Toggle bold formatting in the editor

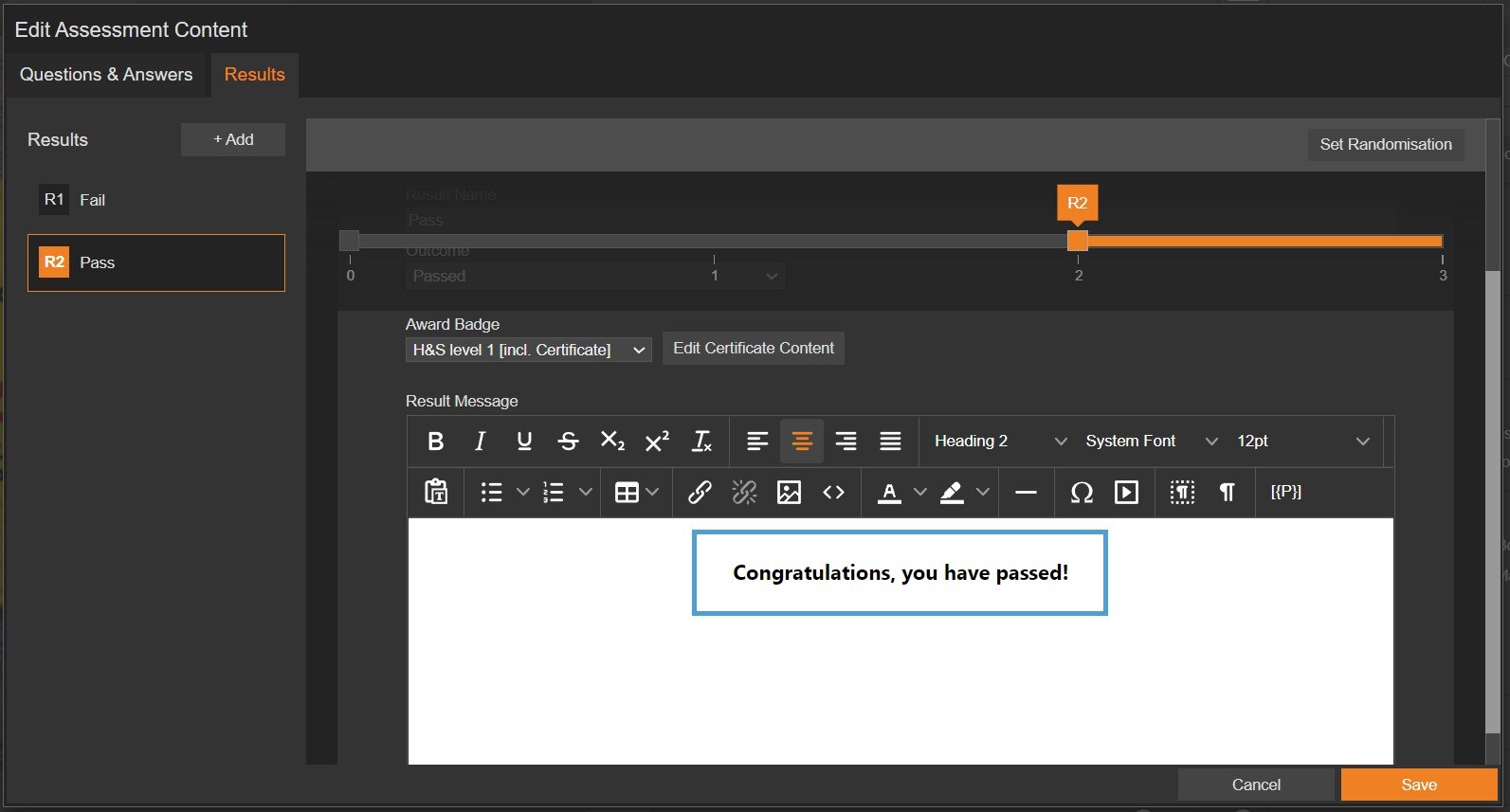(436, 442)
